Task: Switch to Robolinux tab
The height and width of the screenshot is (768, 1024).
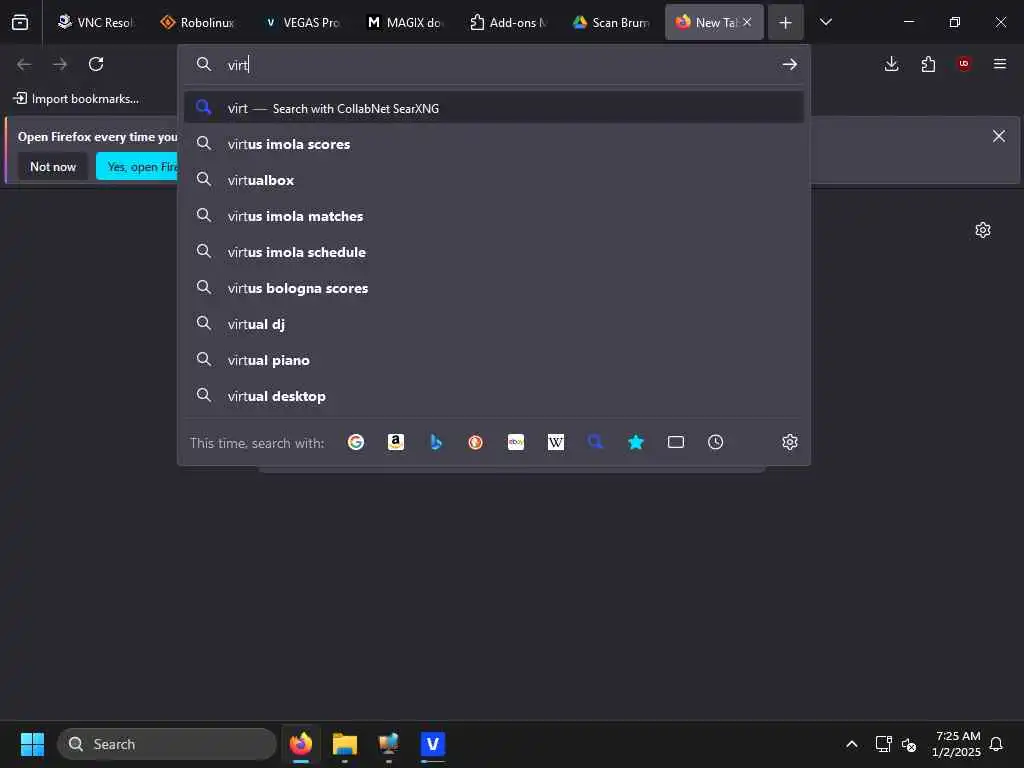Action: [198, 22]
